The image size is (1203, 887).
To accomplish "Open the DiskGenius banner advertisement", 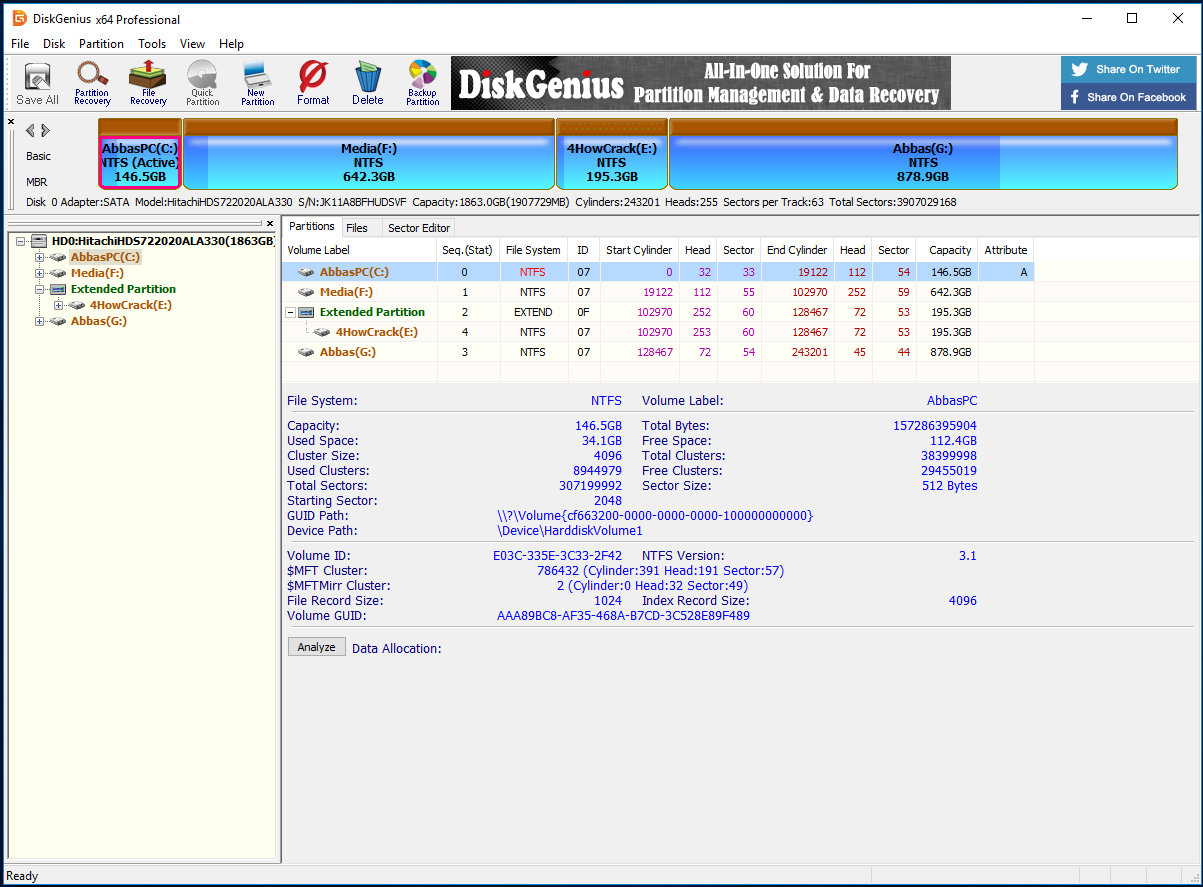I will coord(700,83).
